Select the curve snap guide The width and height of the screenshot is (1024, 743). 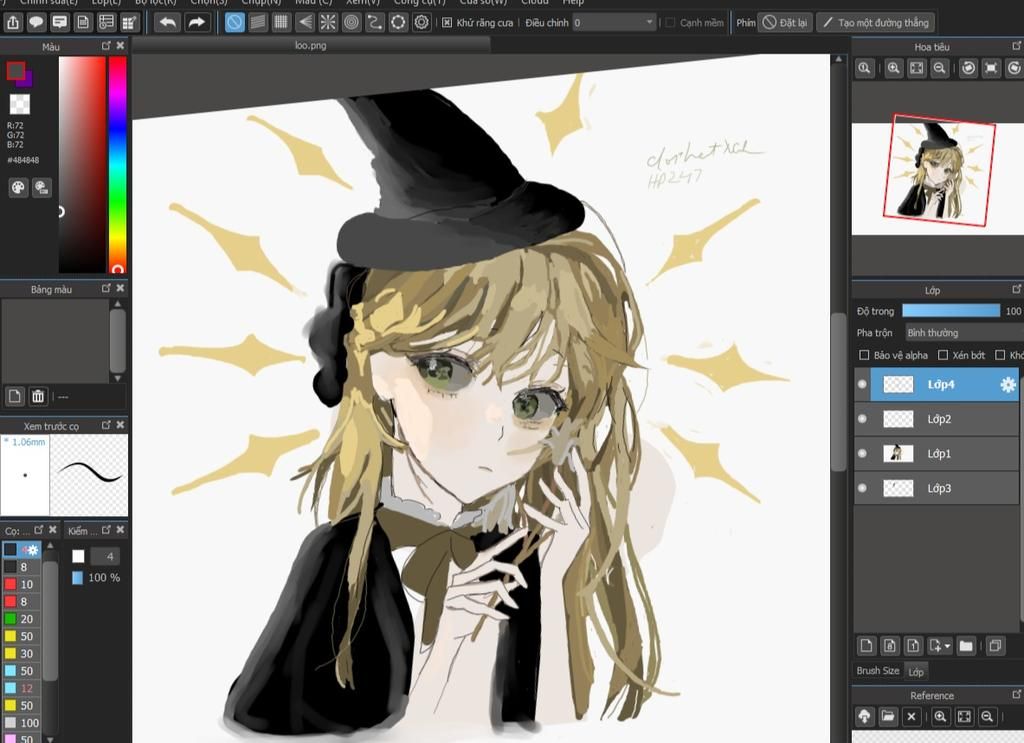point(375,22)
